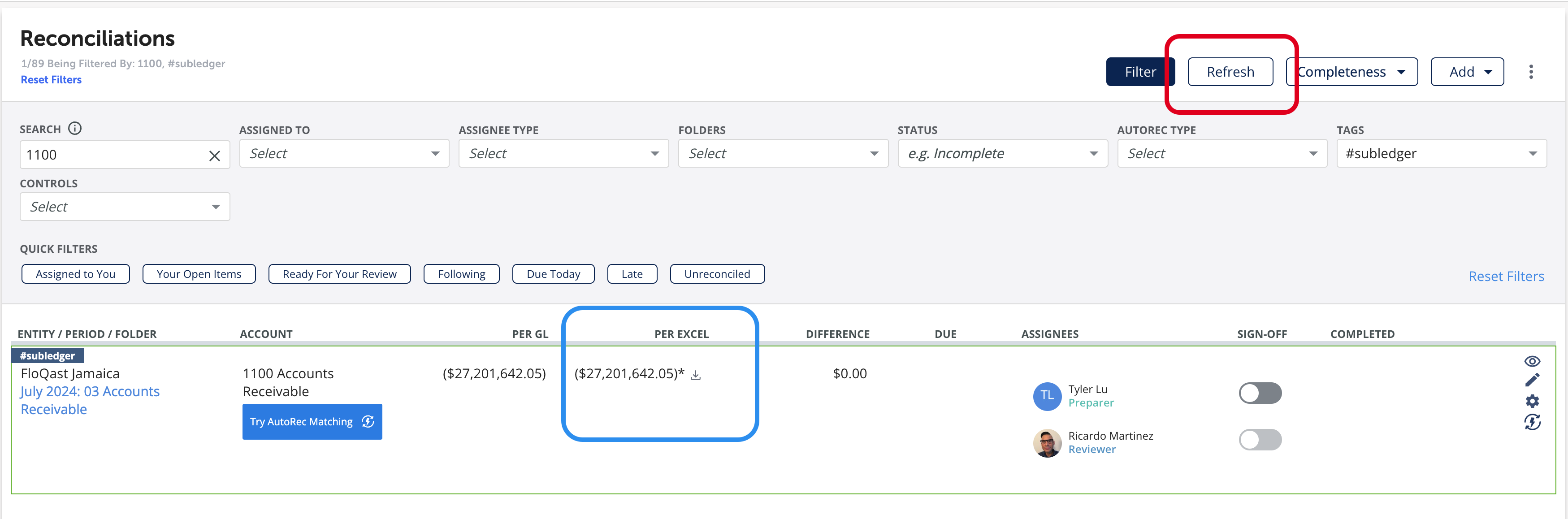
Task: Open the Add dropdown menu
Action: (1467, 71)
